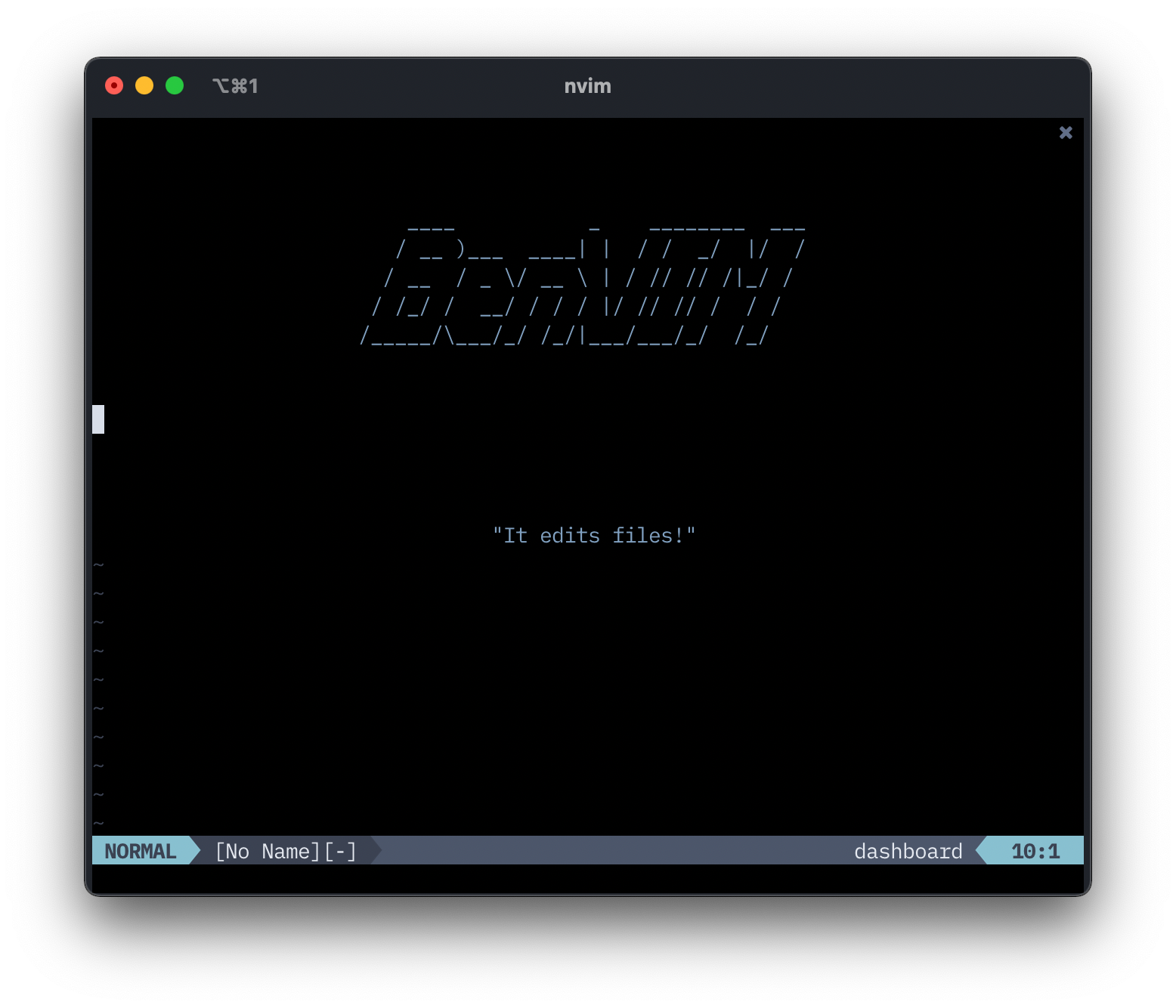Click the empty command line below statusline
Screen dimensions: 1176x1008
point(587,879)
